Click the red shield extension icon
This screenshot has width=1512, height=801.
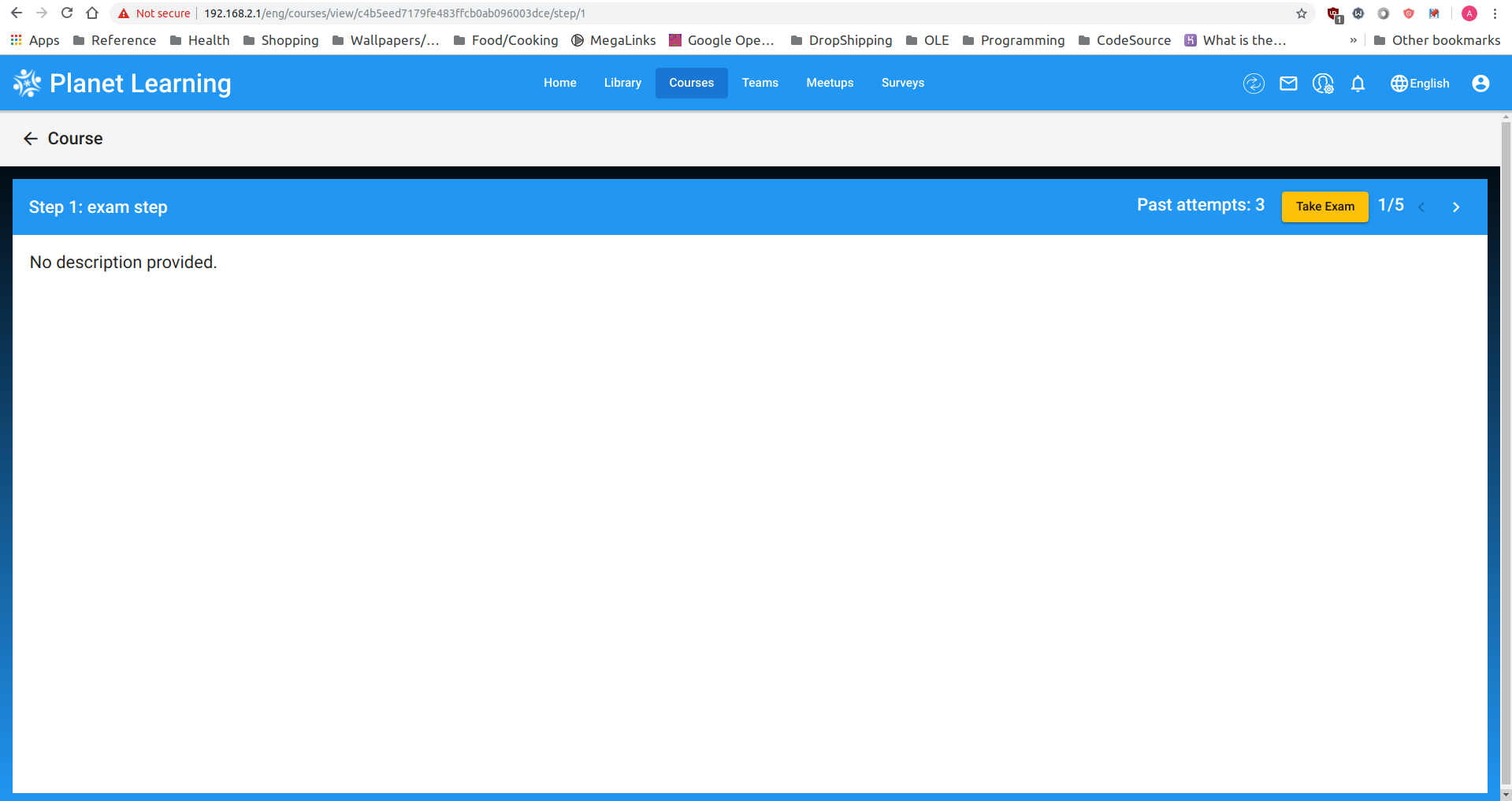pyautogui.click(x=1409, y=13)
